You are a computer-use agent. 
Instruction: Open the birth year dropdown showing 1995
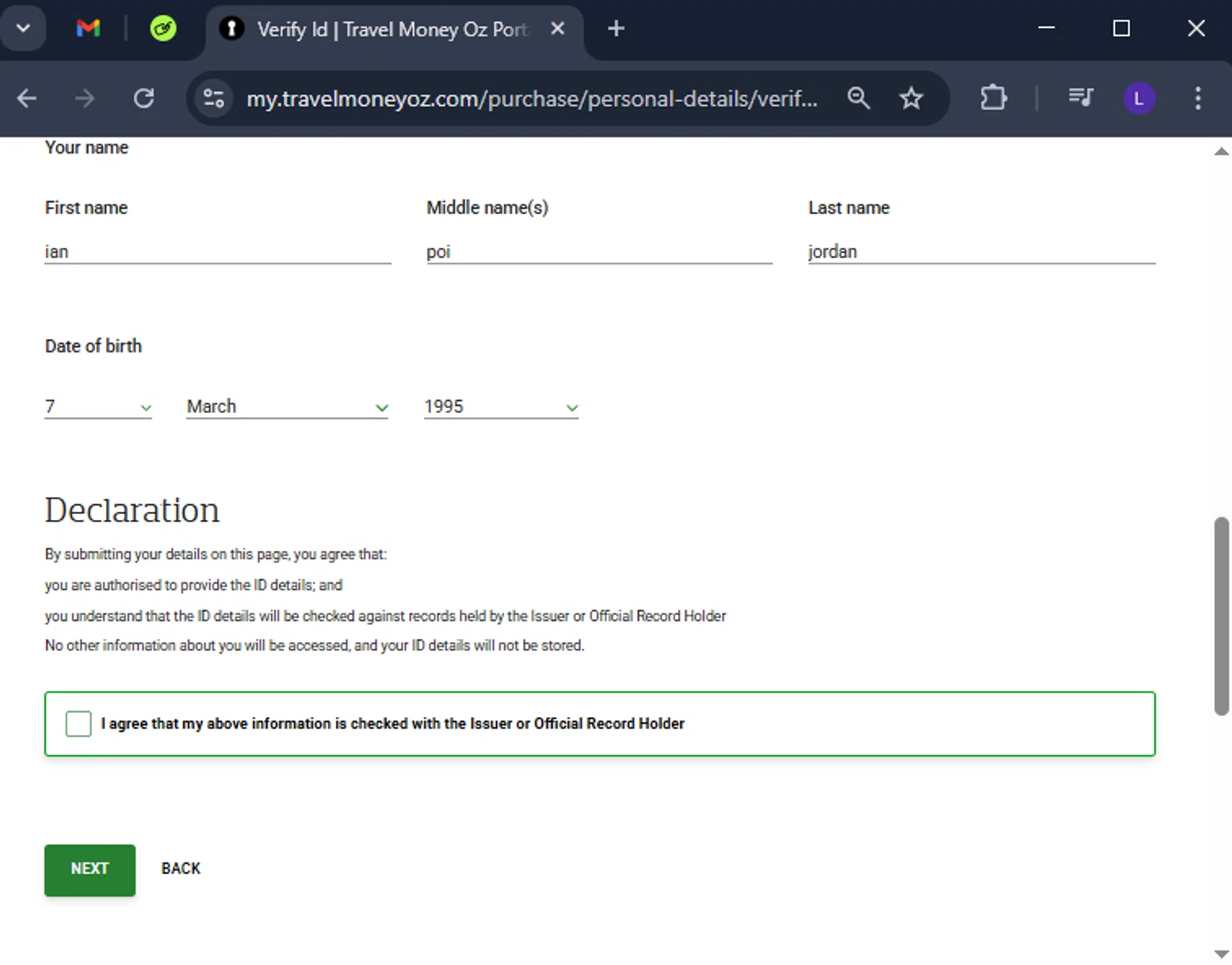point(501,407)
